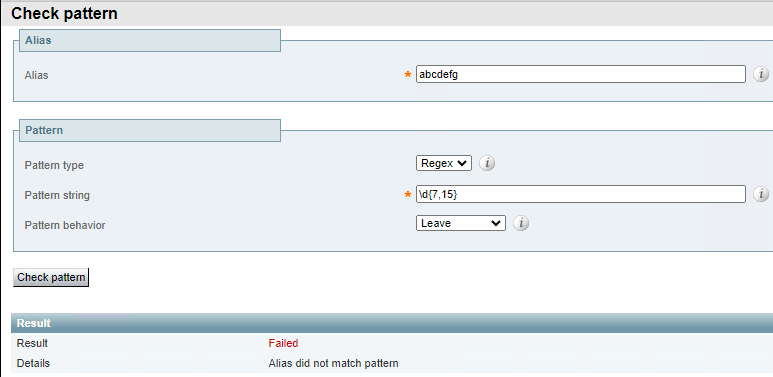Expand the Pattern behavior Leave dropdown
Image resolution: width=773 pixels, height=377 pixels.
[x=461, y=223]
